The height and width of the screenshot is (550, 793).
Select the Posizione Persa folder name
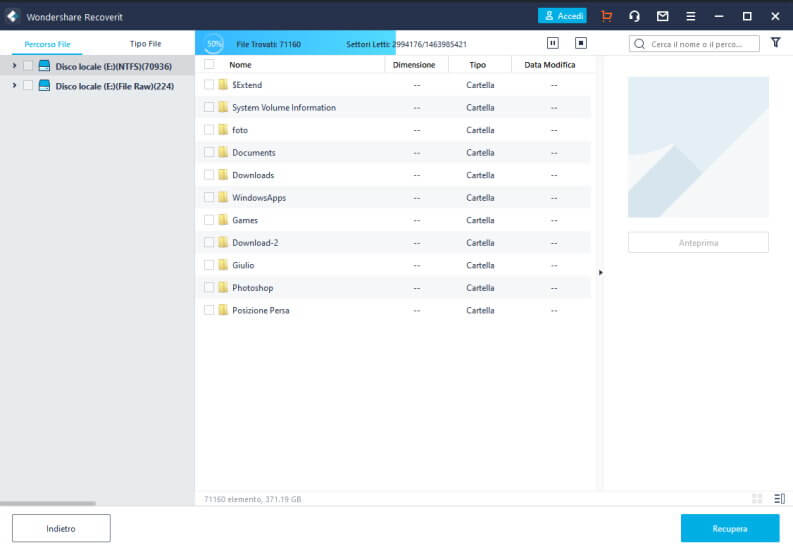260,310
